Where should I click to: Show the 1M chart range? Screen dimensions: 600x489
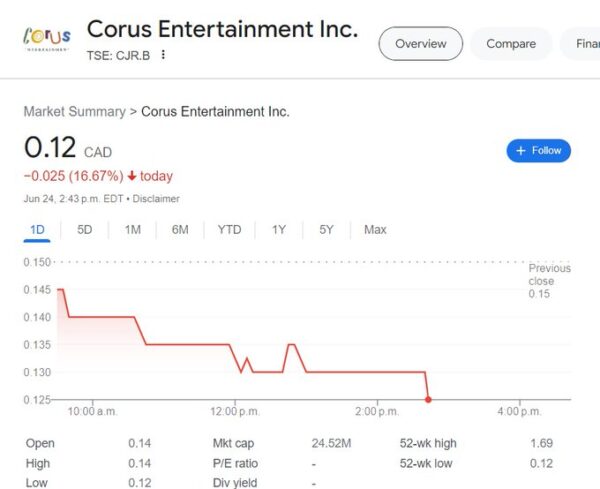132,230
